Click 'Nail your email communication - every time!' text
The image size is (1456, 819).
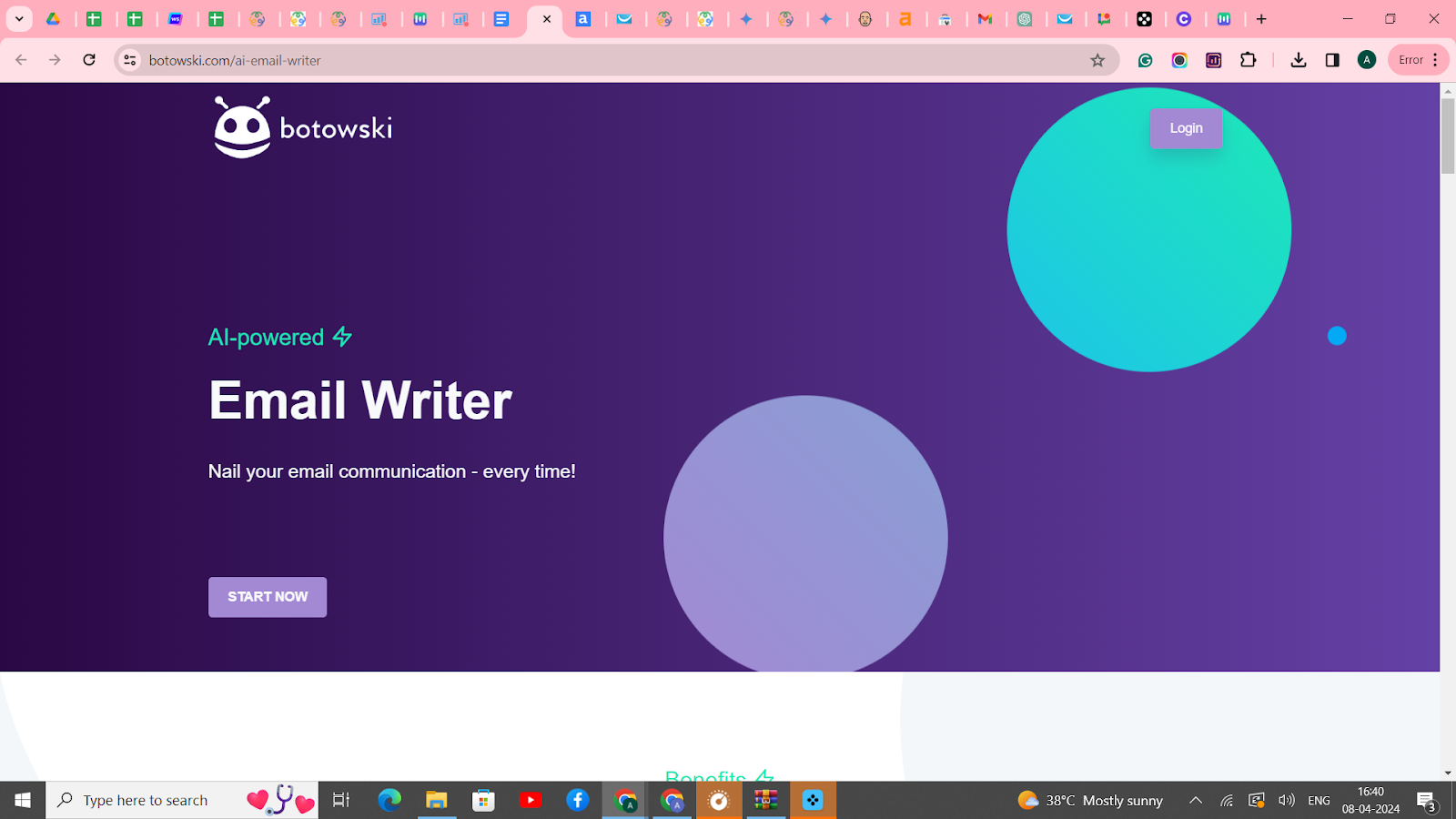click(x=391, y=471)
